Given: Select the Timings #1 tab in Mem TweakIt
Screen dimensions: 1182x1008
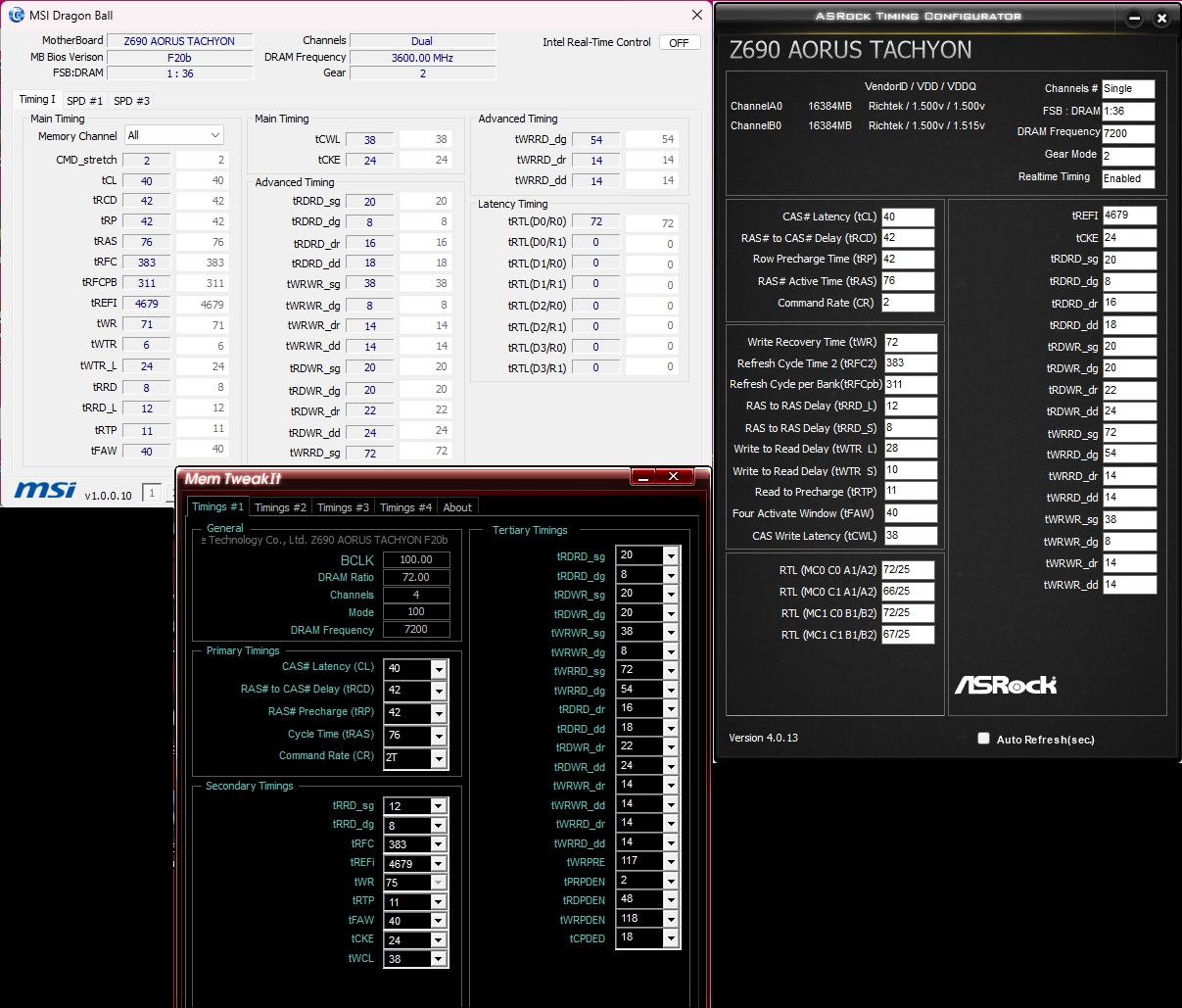Looking at the screenshot, I should pyautogui.click(x=218, y=506).
